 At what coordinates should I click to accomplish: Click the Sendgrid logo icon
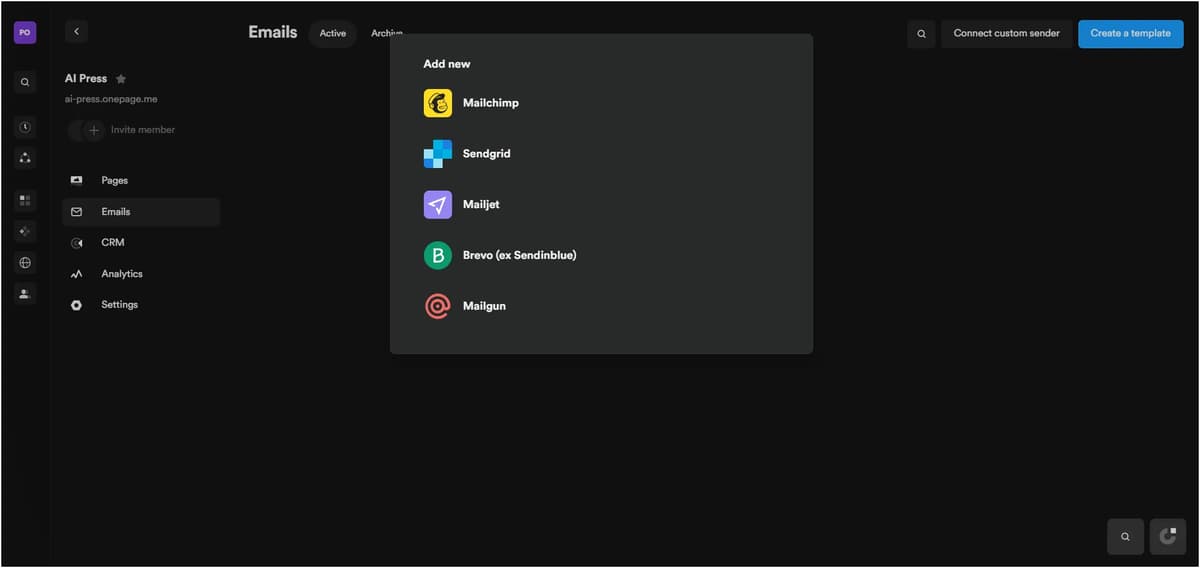click(438, 154)
